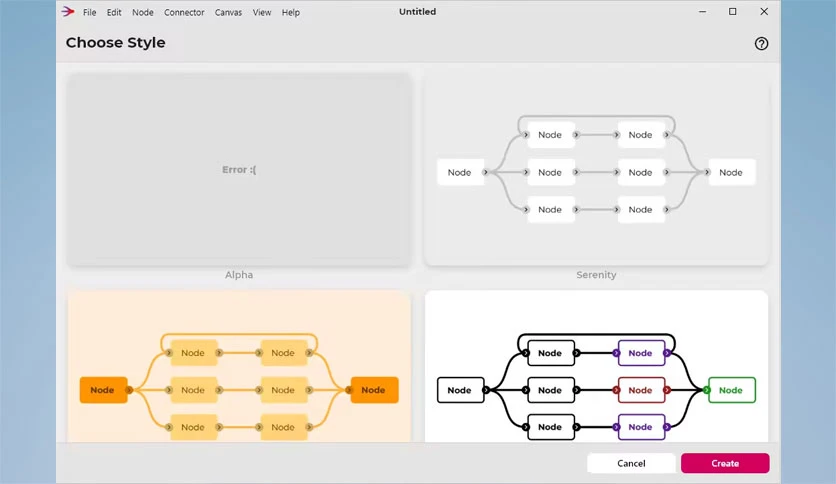Choose the Serenity style thumbnail
This screenshot has height=484, width=836.
coord(596,170)
